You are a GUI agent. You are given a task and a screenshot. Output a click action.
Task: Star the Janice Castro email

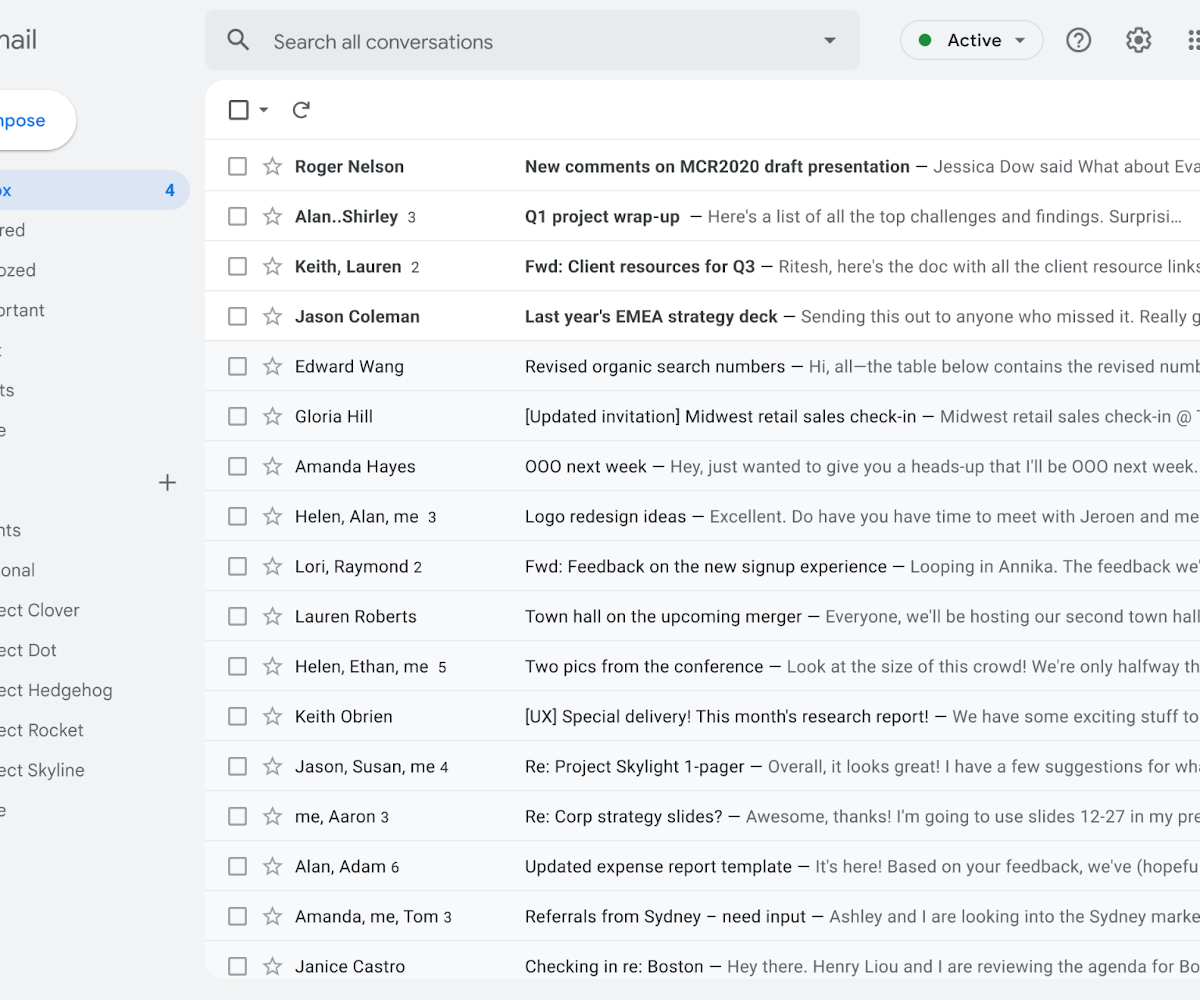[272, 967]
